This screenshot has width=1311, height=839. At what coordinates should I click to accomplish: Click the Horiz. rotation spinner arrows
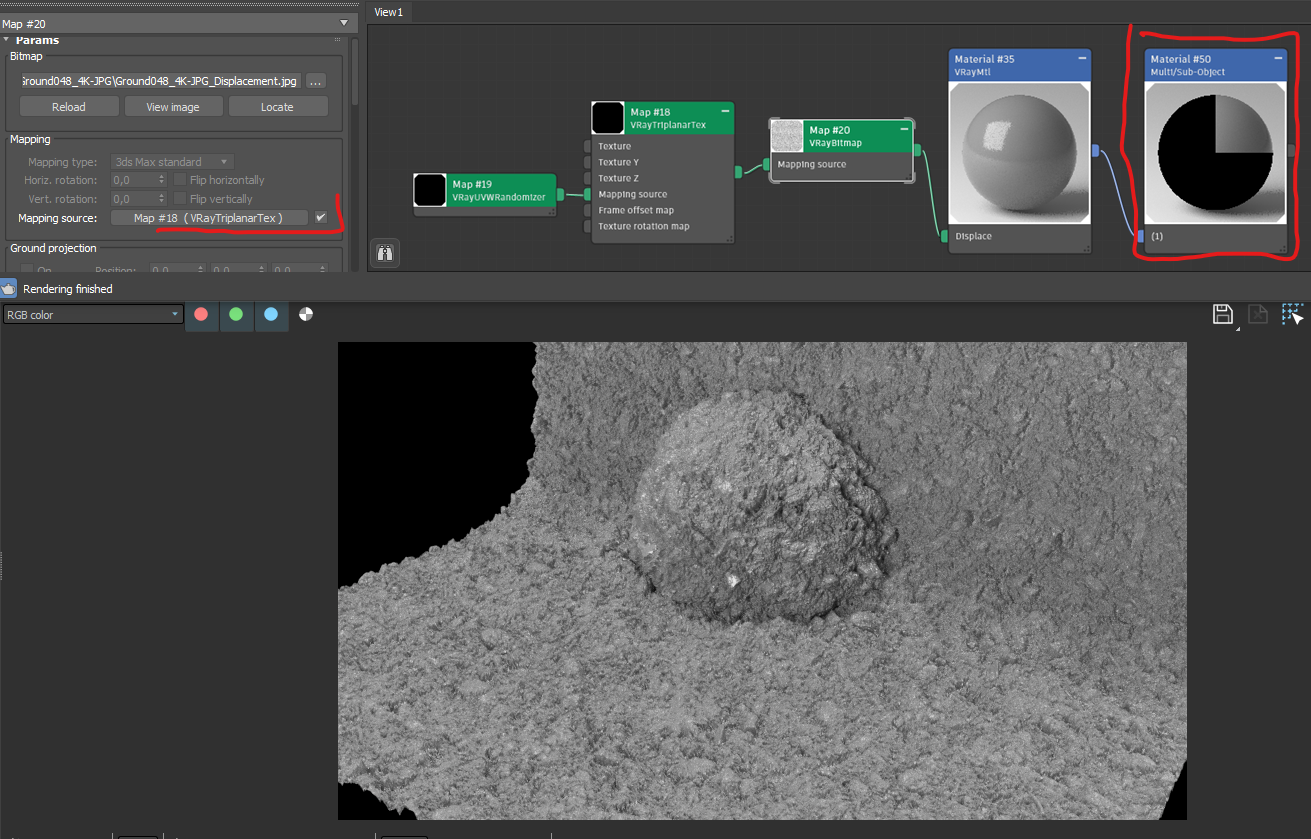coord(162,180)
